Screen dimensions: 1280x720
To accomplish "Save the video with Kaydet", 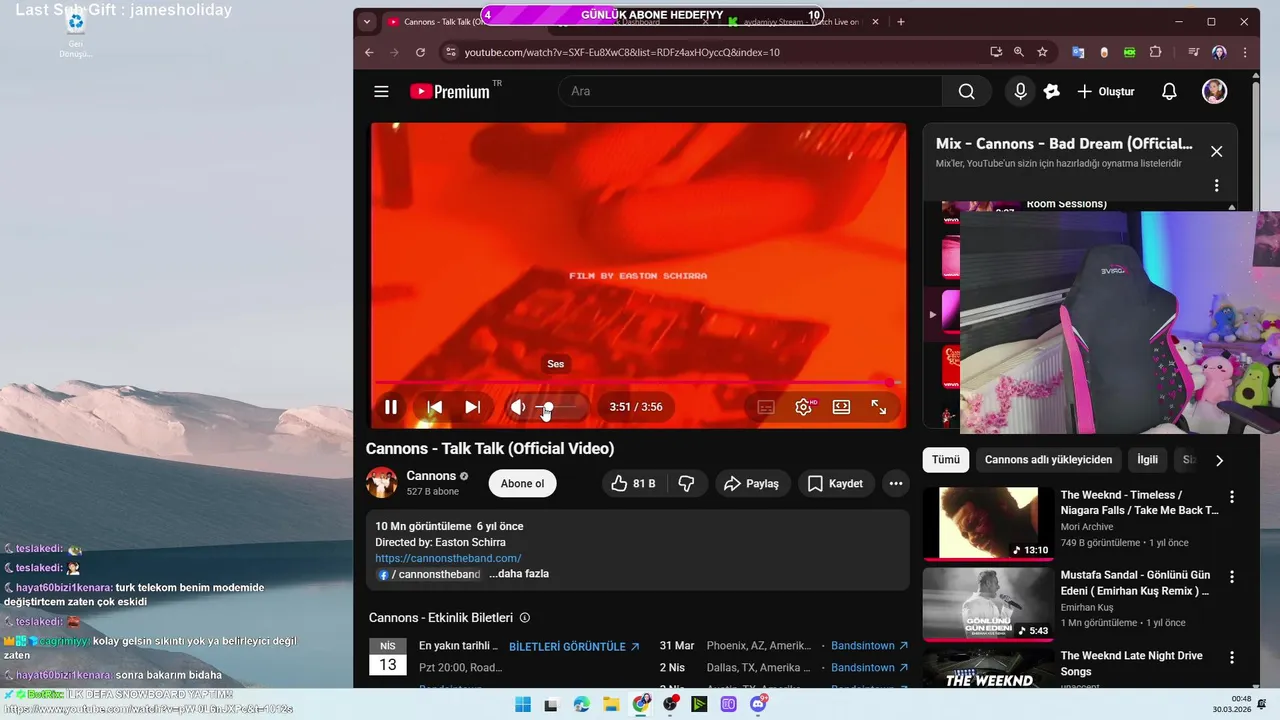I will 835,484.
